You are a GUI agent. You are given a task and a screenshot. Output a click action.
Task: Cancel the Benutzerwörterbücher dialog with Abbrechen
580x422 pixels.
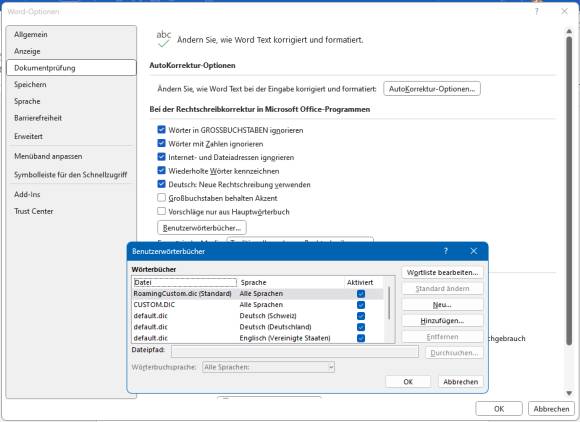tap(461, 382)
